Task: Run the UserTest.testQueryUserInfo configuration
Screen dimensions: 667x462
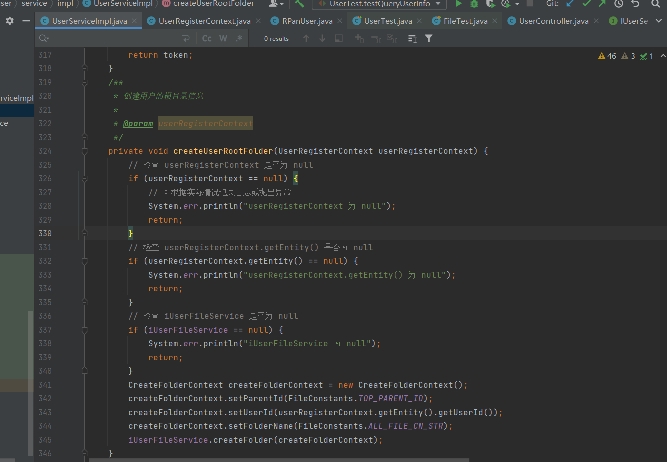Action: click(458, 4)
